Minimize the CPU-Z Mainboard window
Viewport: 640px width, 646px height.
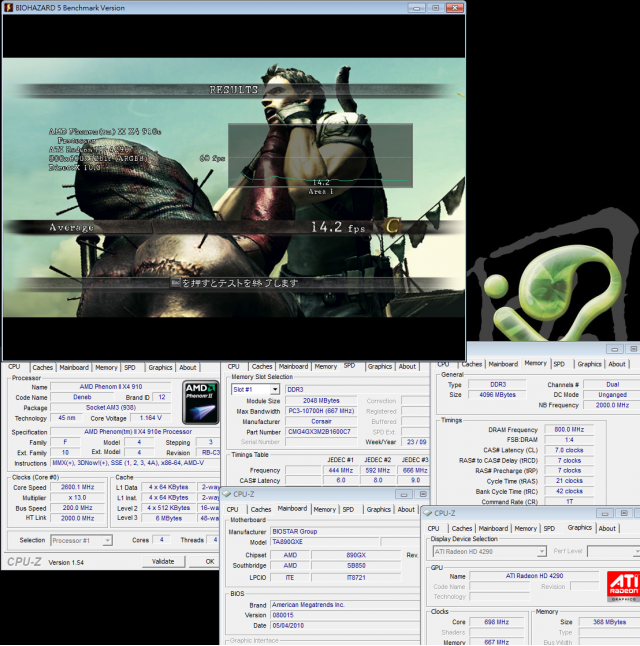pos(404,494)
